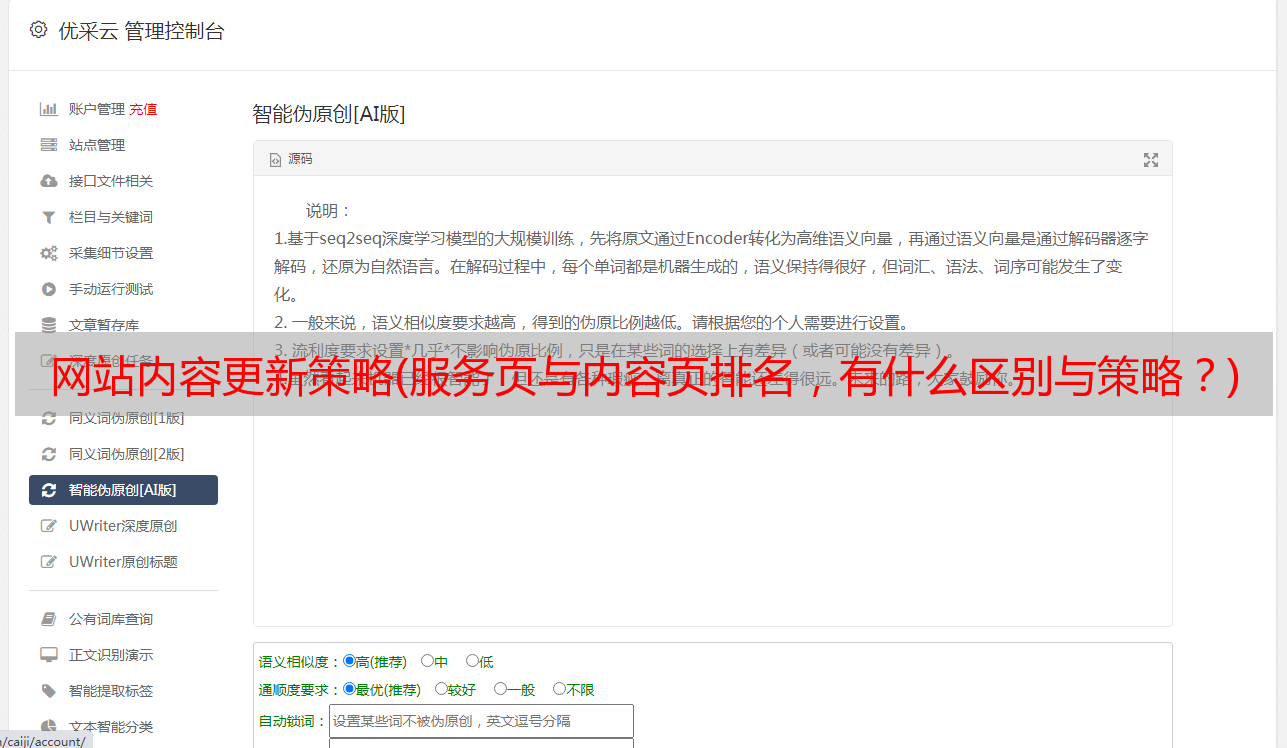This screenshot has height=748, width=1287.
Task: Select 语义相似度 中 radio option
Action: (x=427, y=661)
